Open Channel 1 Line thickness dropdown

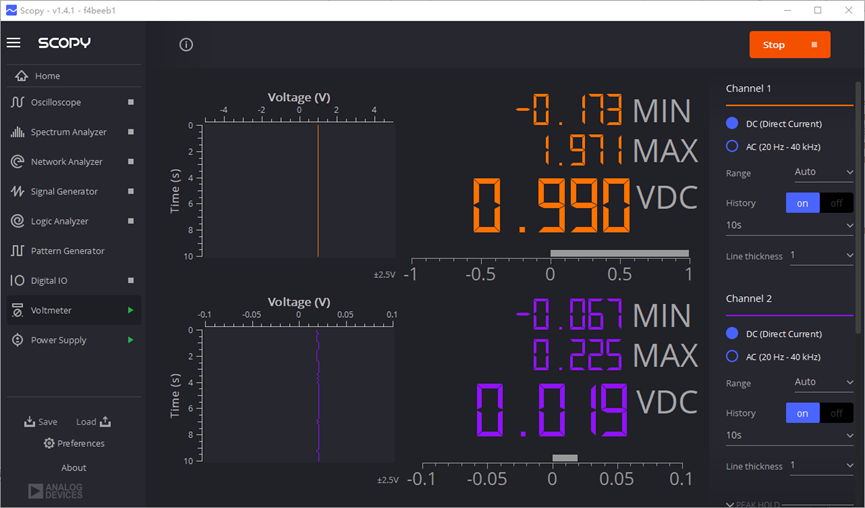click(x=821, y=255)
